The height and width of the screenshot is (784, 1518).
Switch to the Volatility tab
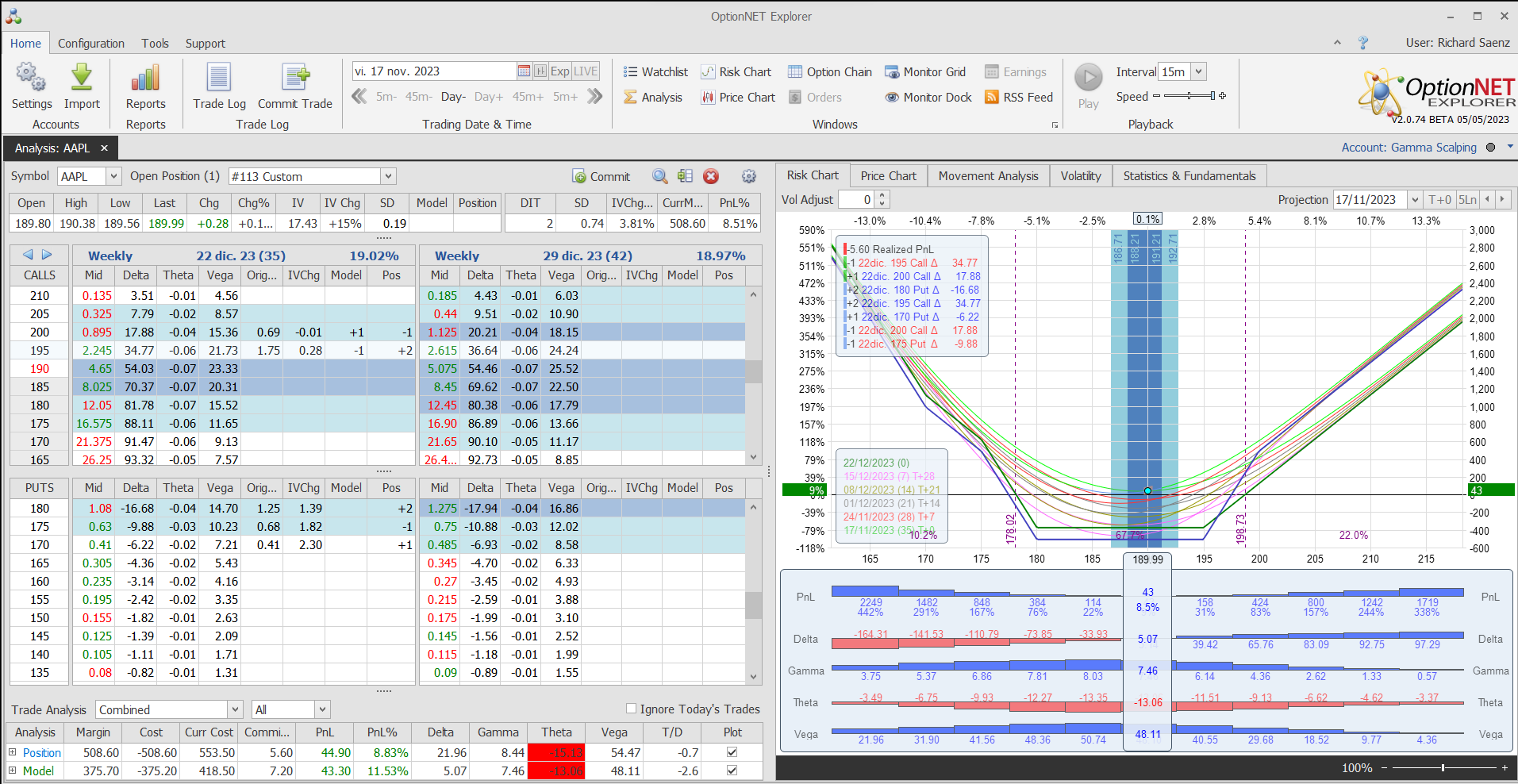[1081, 176]
